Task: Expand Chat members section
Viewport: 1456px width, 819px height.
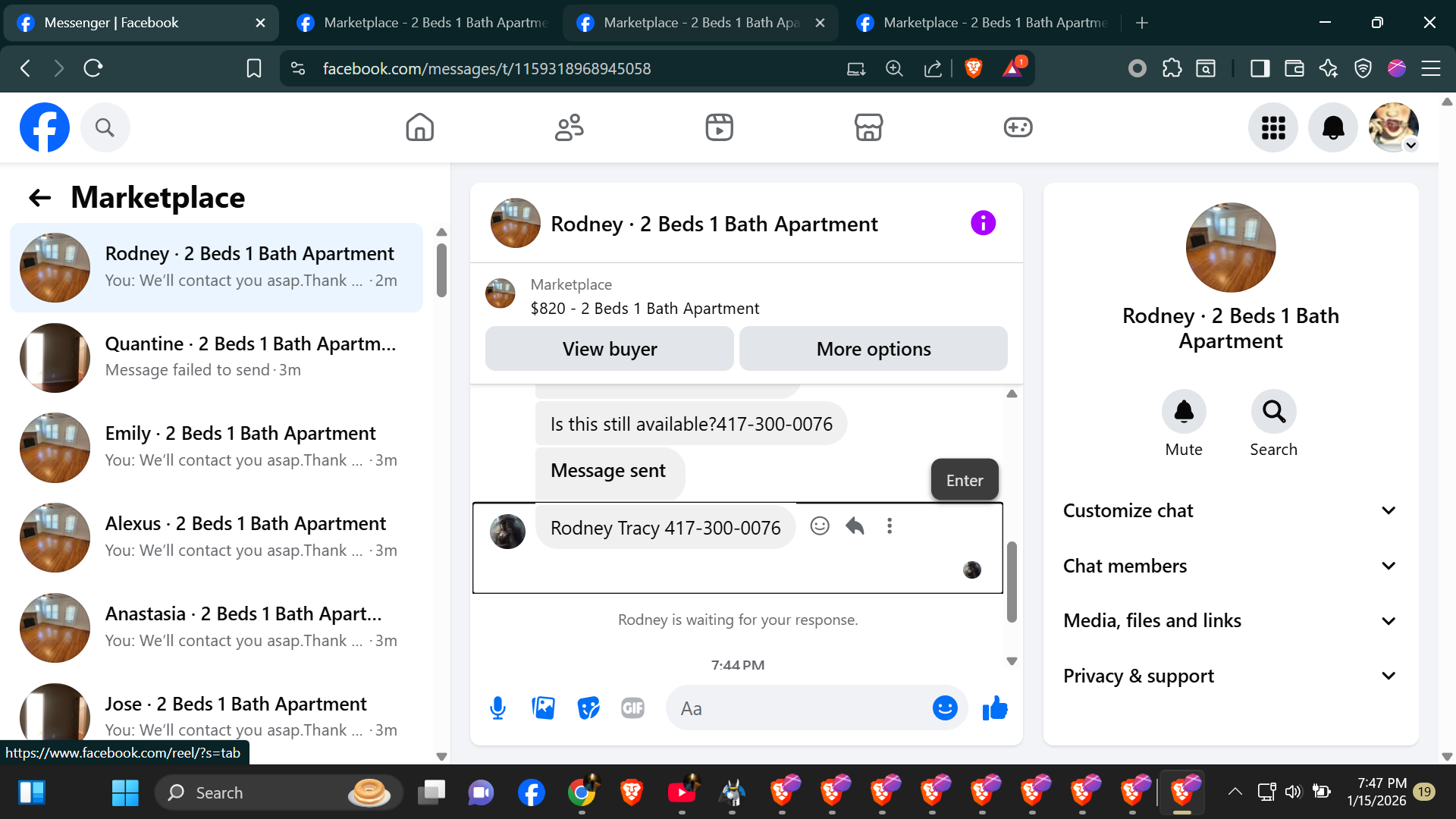Action: (x=1230, y=566)
